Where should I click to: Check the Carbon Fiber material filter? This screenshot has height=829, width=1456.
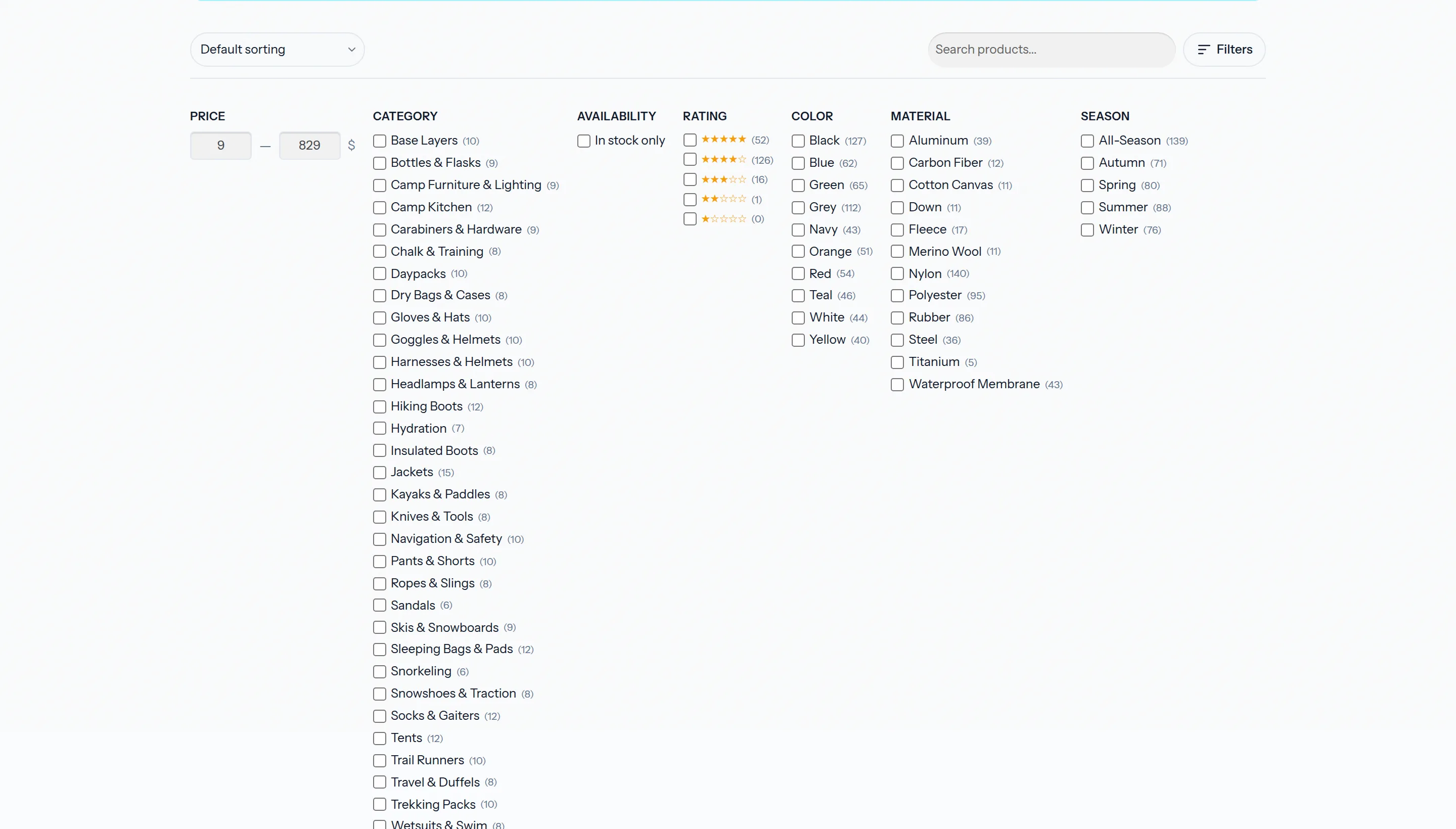897,163
